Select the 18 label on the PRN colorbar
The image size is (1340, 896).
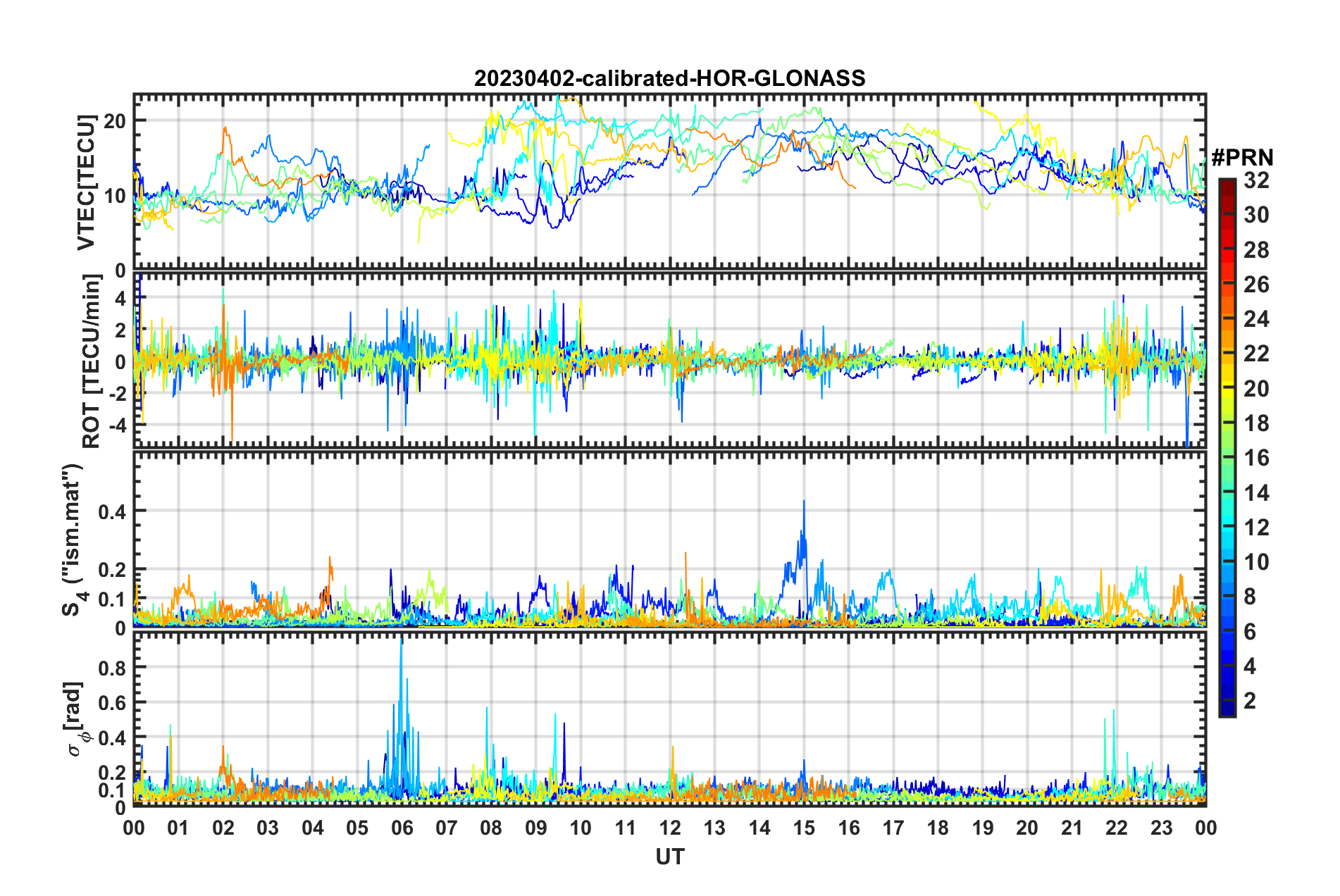pos(1257,423)
